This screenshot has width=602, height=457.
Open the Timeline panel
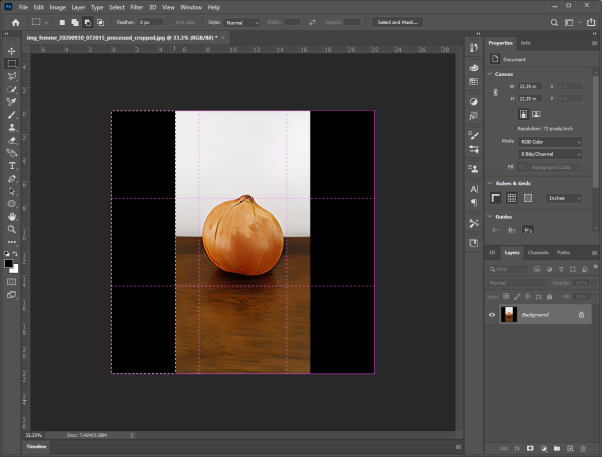click(x=36, y=447)
